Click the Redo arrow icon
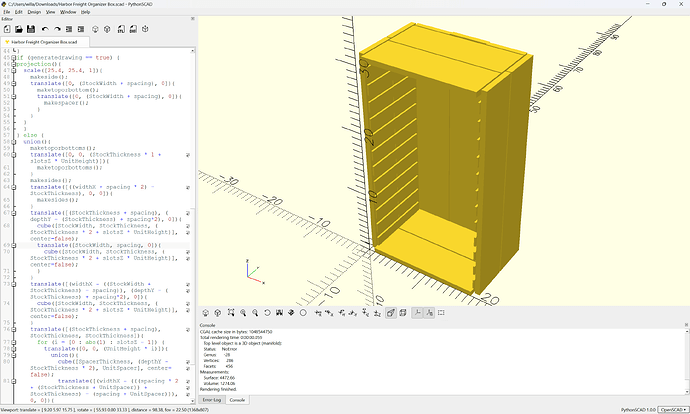Viewport: 690px width, 414px height. click(57, 29)
